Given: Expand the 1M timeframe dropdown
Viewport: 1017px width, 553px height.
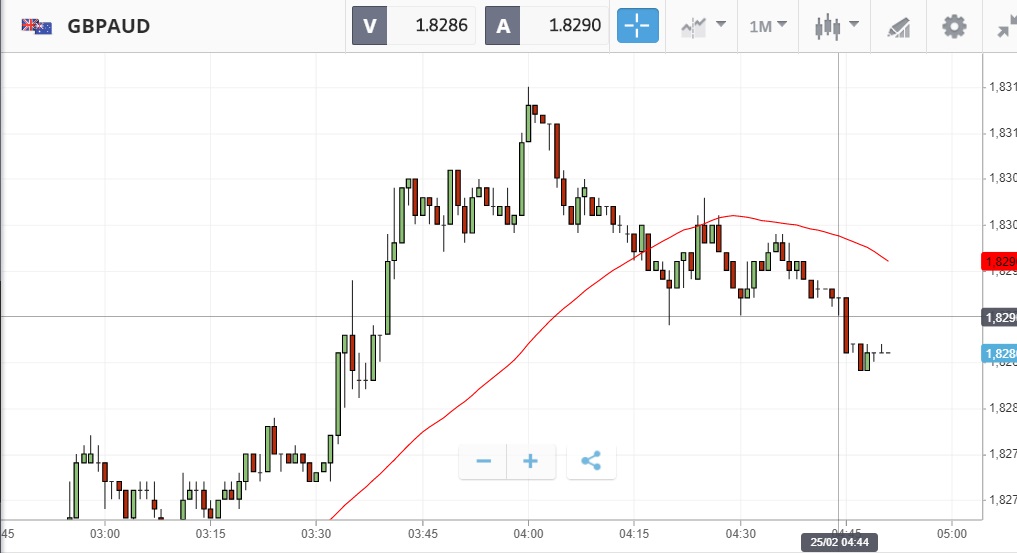Looking at the screenshot, I should pyautogui.click(x=768, y=26).
